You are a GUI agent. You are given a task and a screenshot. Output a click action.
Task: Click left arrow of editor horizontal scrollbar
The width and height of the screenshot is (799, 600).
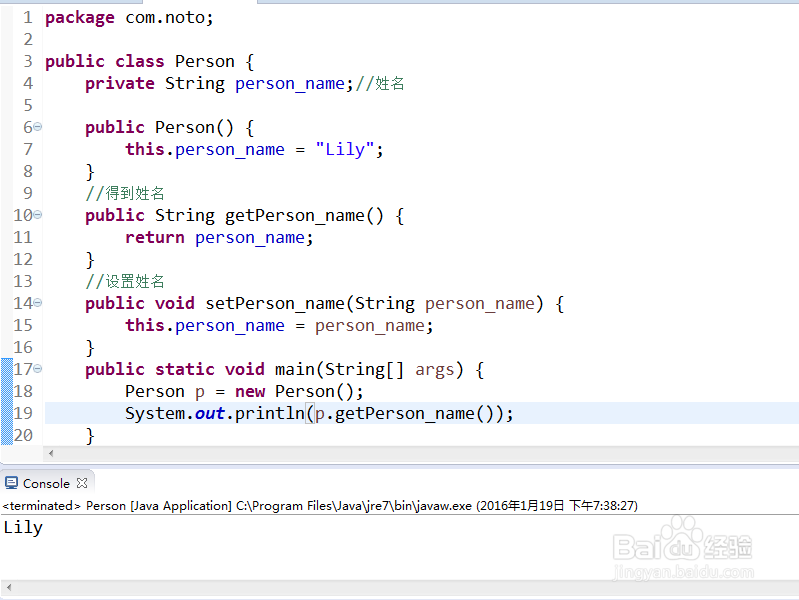click(x=50, y=453)
